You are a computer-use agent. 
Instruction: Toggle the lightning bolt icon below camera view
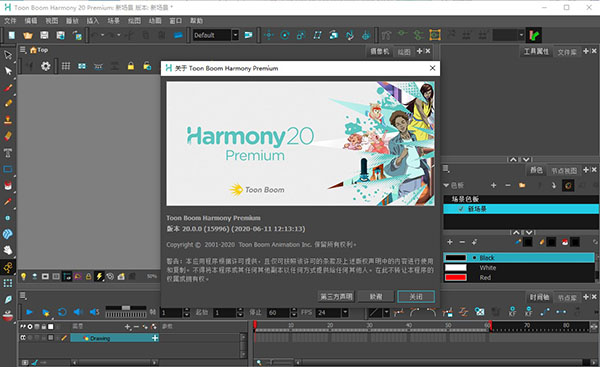pos(99,276)
